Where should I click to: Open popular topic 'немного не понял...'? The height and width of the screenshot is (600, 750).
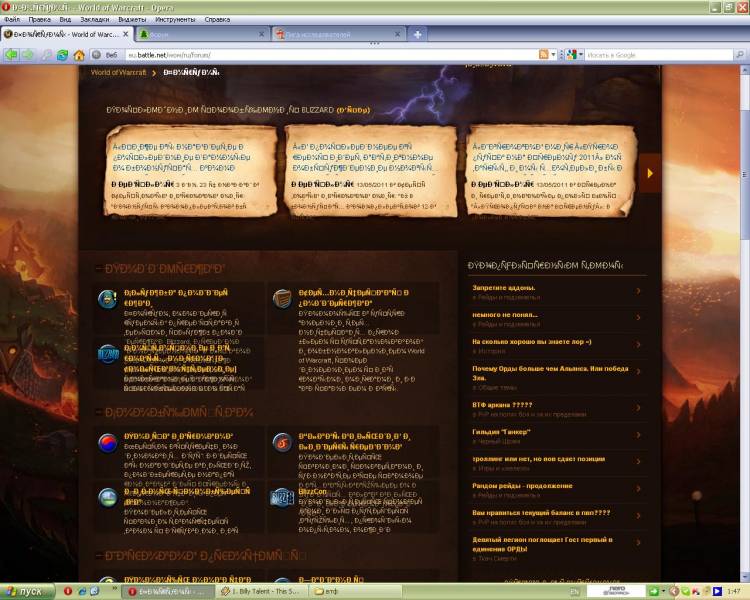click(505, 314)
